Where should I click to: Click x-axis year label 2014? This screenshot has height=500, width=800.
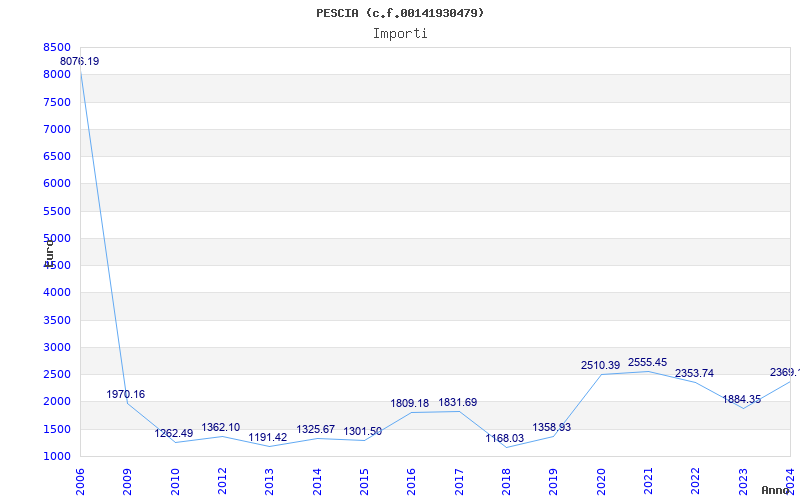pos(317,482)
